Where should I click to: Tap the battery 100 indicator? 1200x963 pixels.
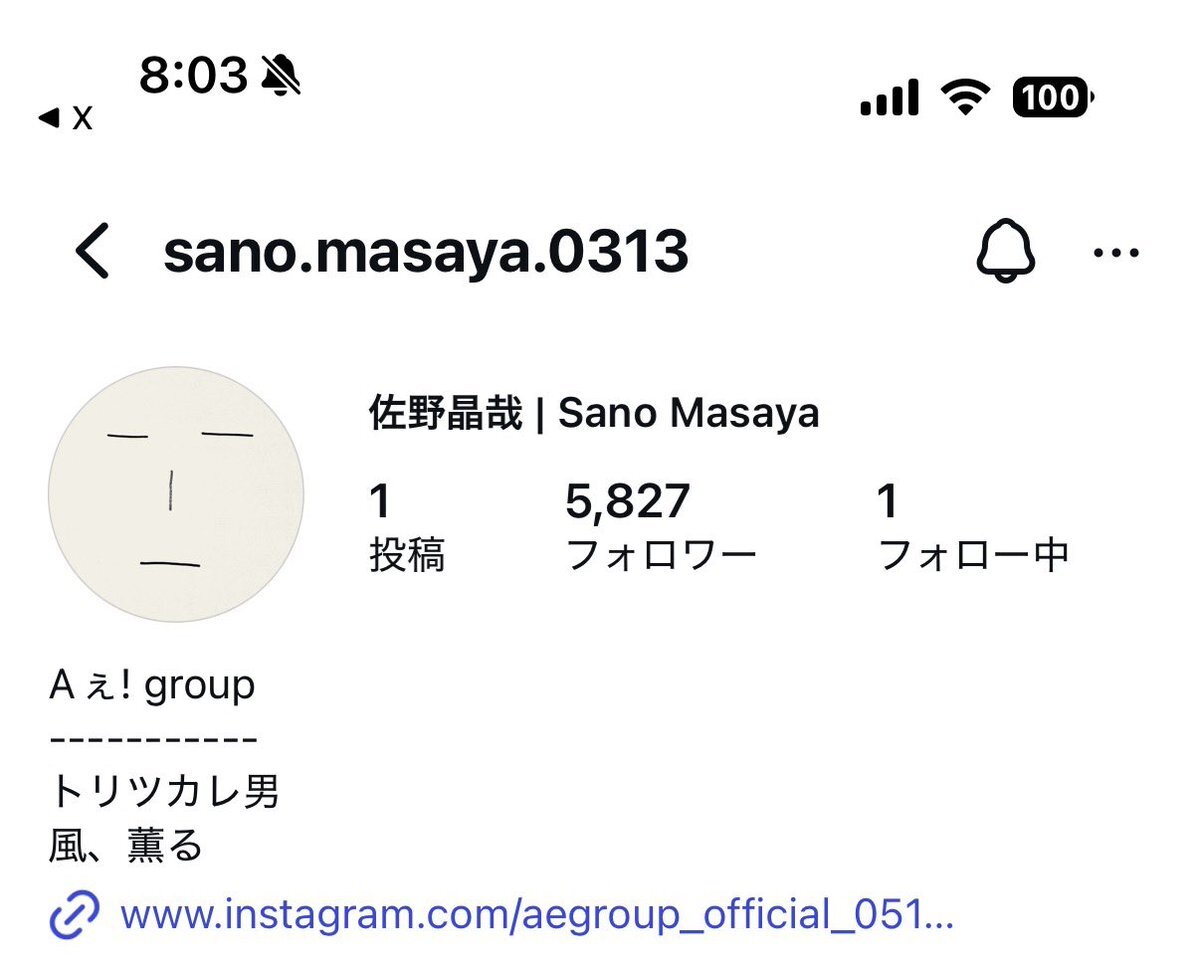[x=1049, y=97]
